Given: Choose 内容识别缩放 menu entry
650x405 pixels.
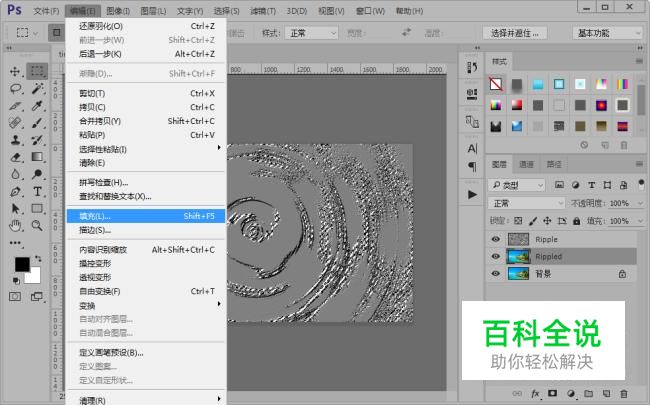Looking at the screenshot, I should pyautogui.click(x=146, y=250).
